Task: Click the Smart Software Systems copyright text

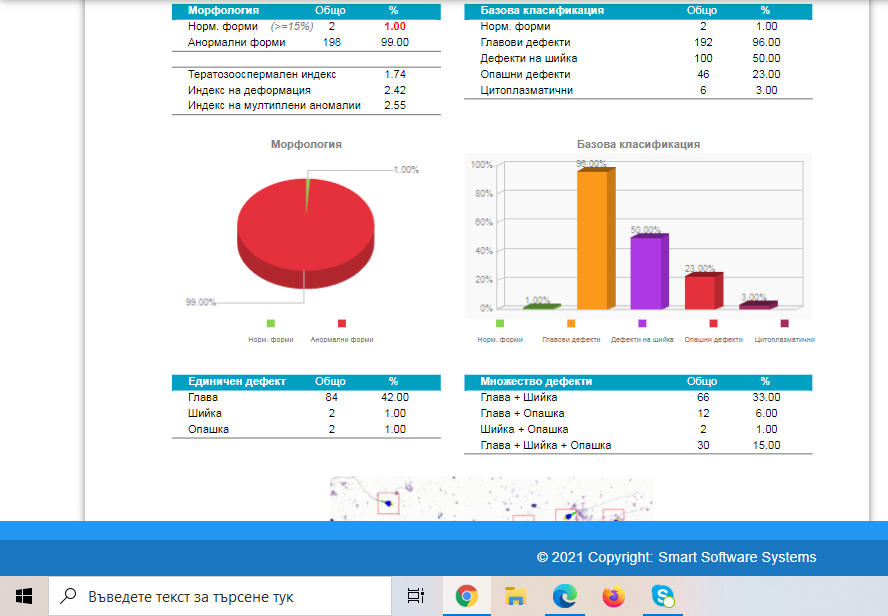Action: 676,557
